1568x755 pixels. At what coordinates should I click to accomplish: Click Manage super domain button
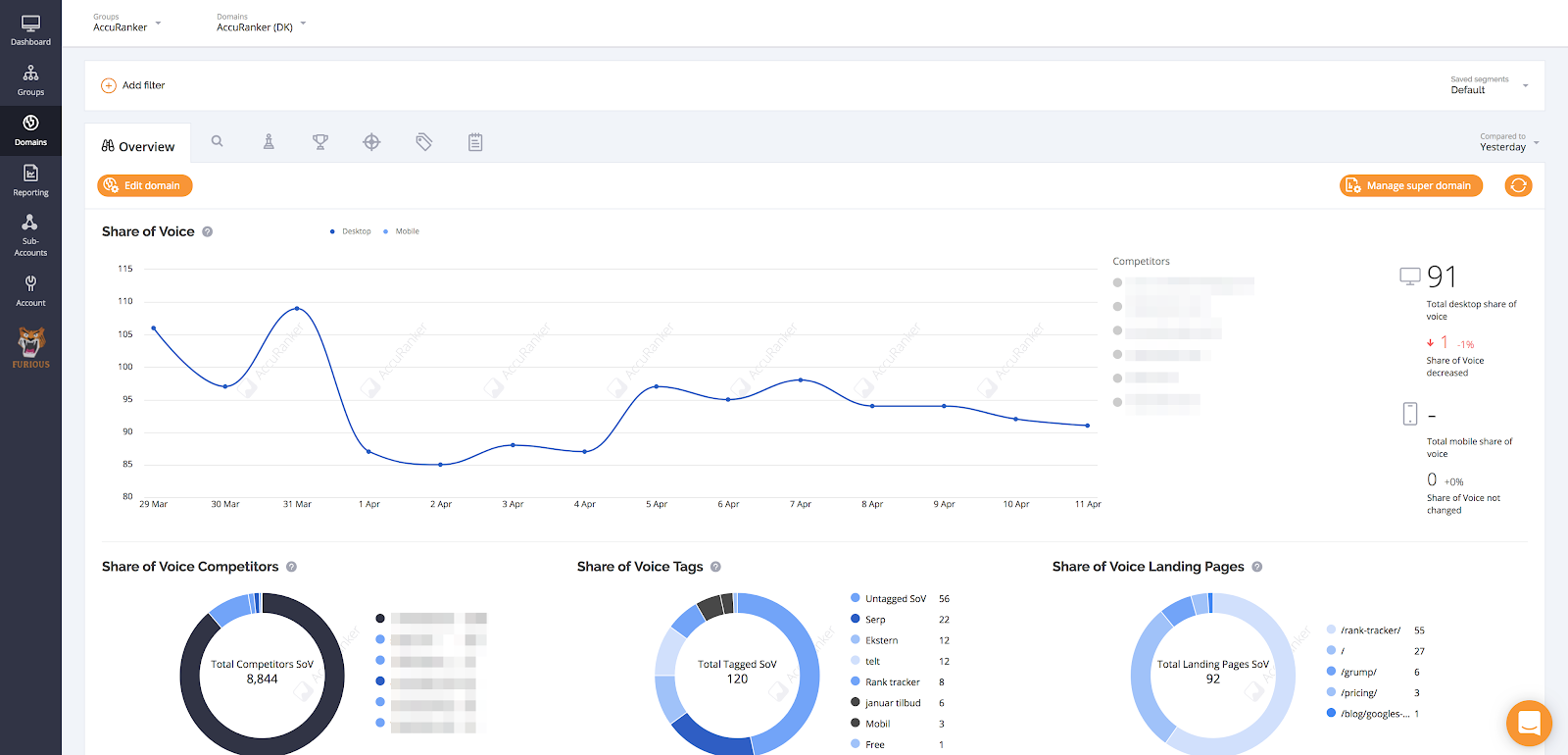pyautogui.click(x=1411, y=185)
